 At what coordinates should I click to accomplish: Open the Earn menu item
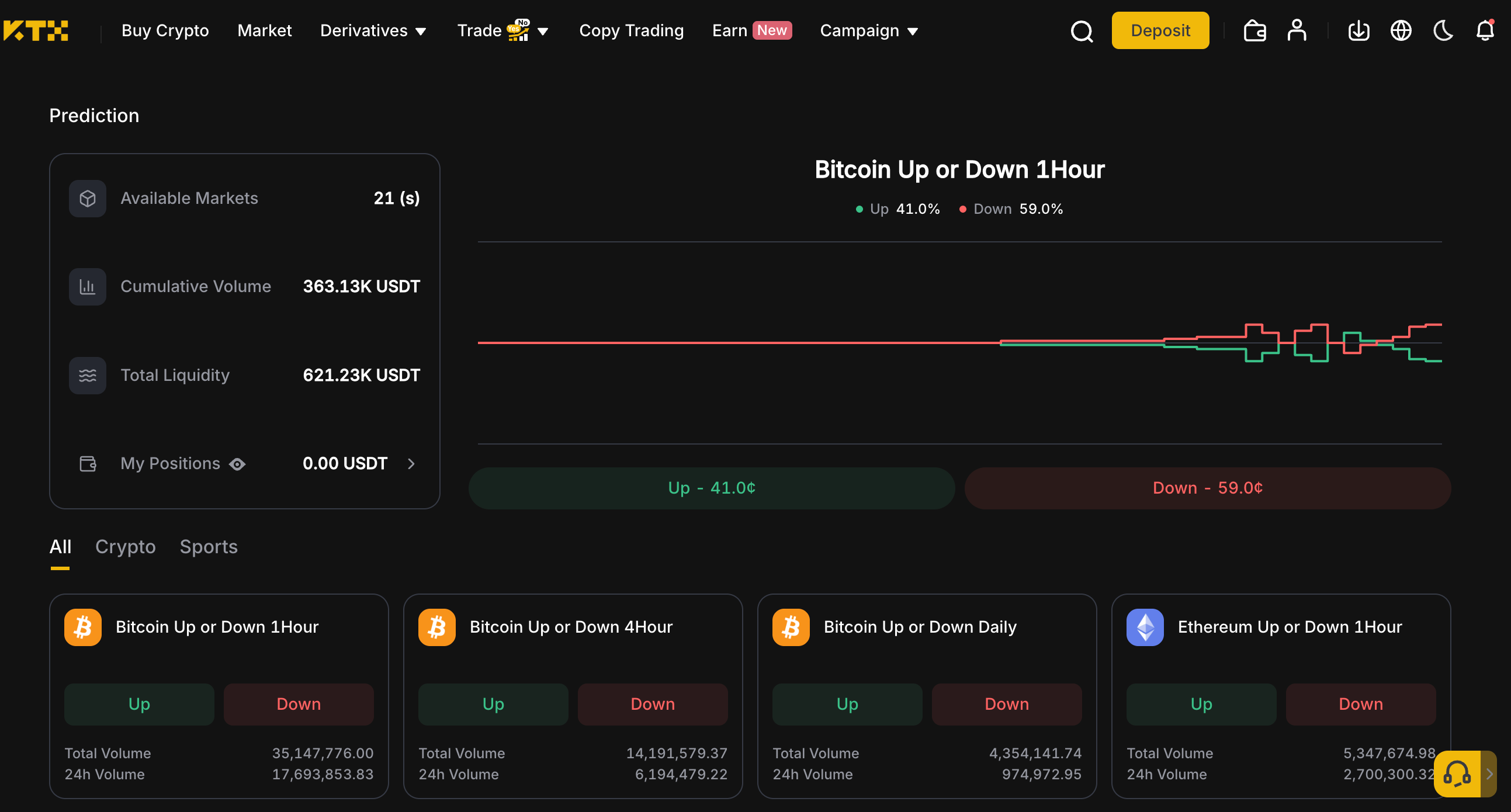(729, 30)
